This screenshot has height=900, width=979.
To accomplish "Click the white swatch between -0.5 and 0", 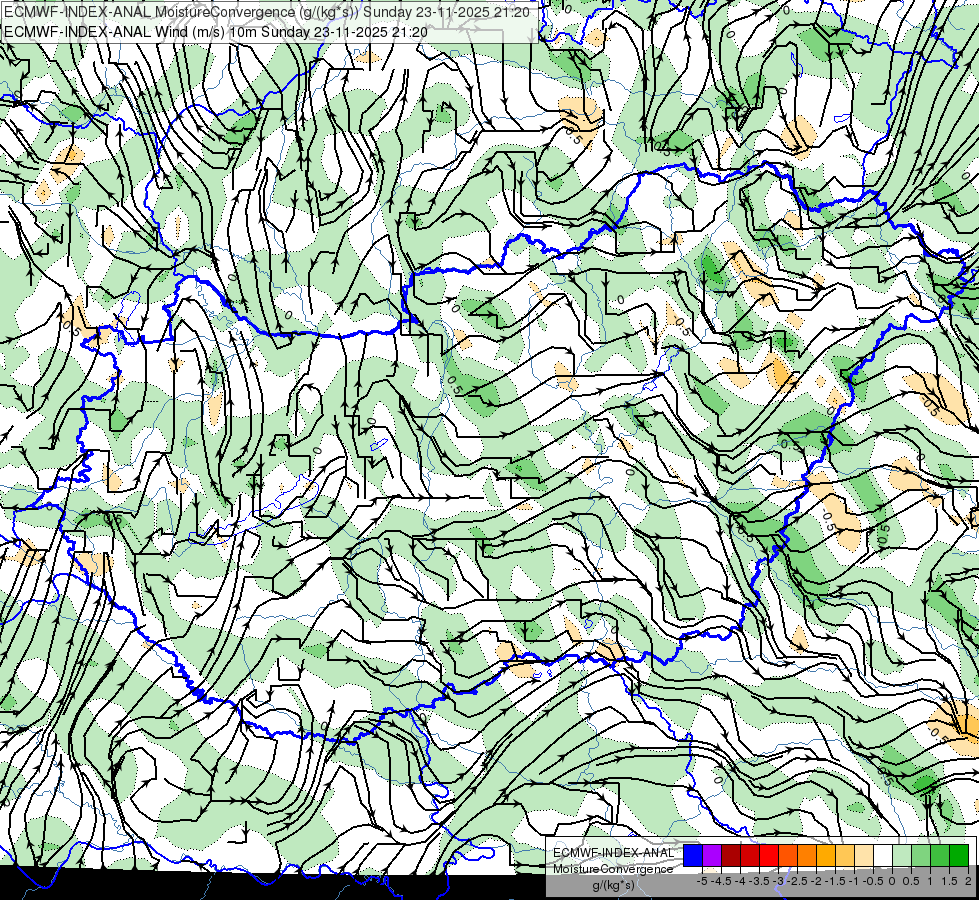I will tap(883, 855).
